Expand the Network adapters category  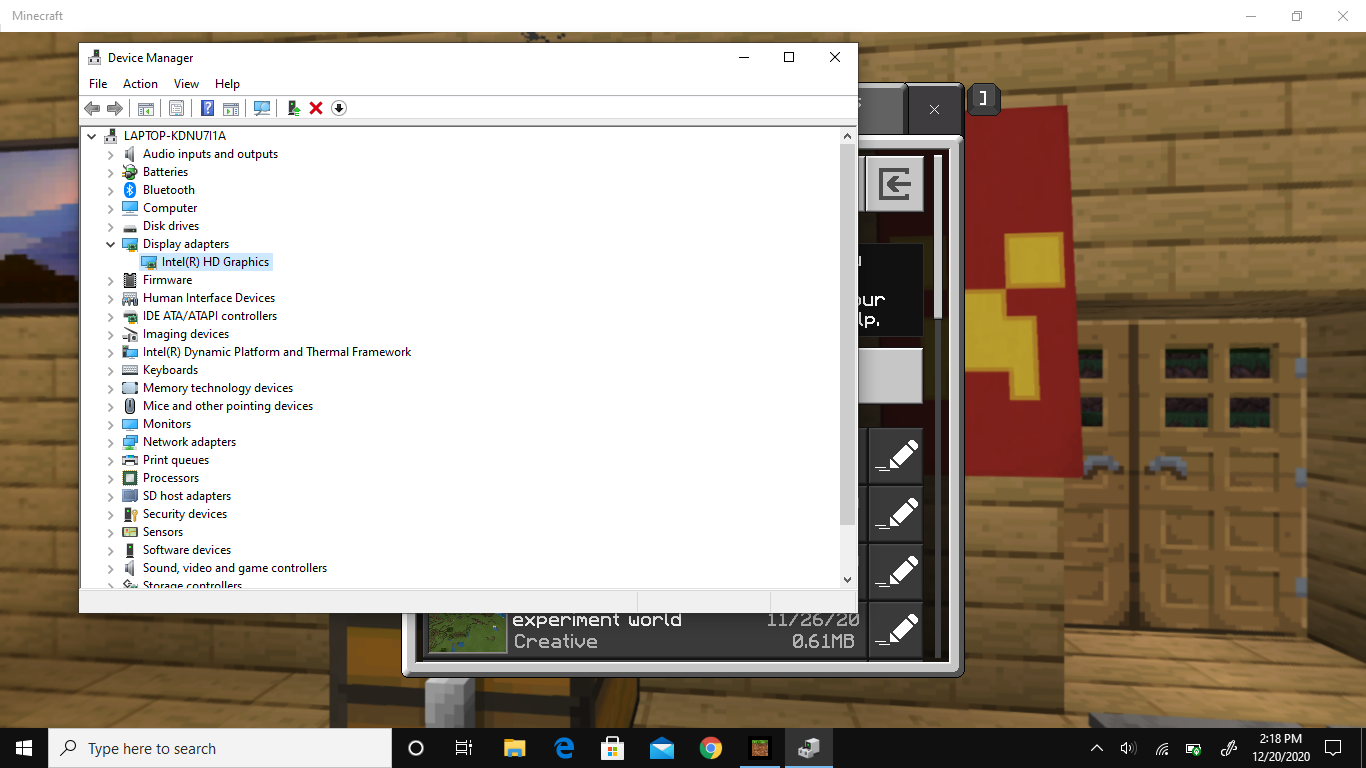pyautogui.click(x=111, y=442)
